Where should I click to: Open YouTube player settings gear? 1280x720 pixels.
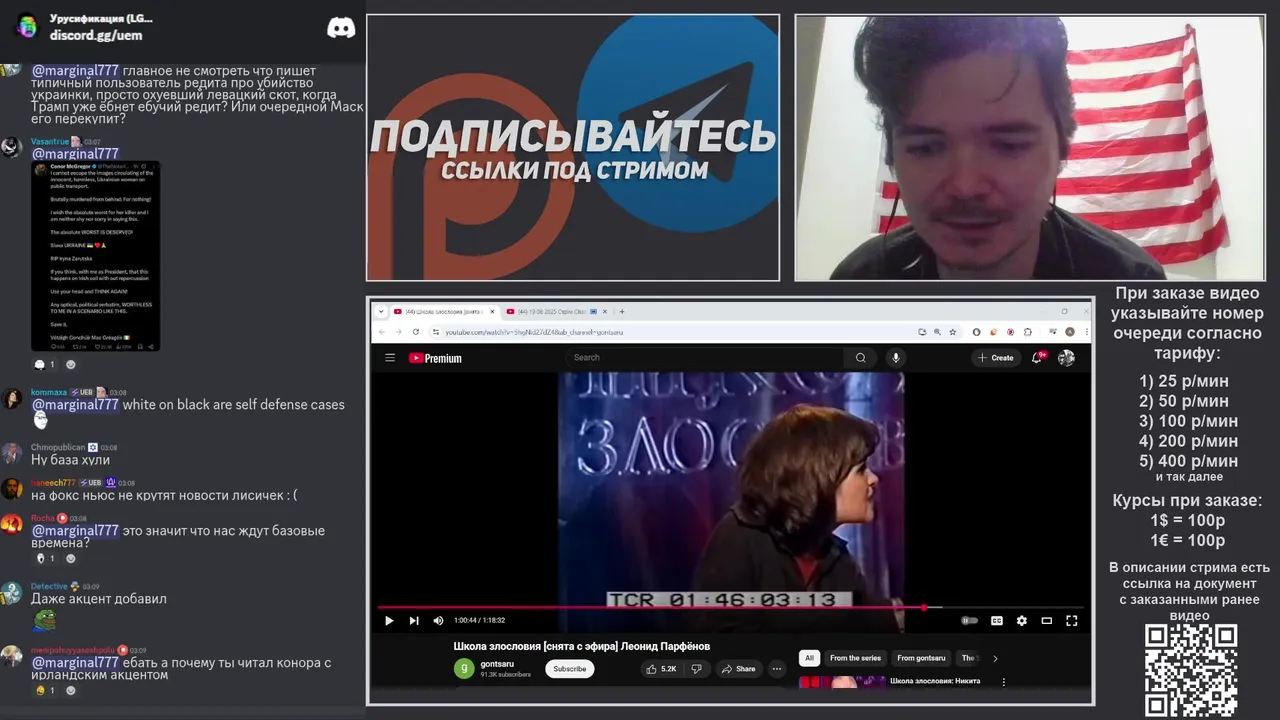[1021, 621]
